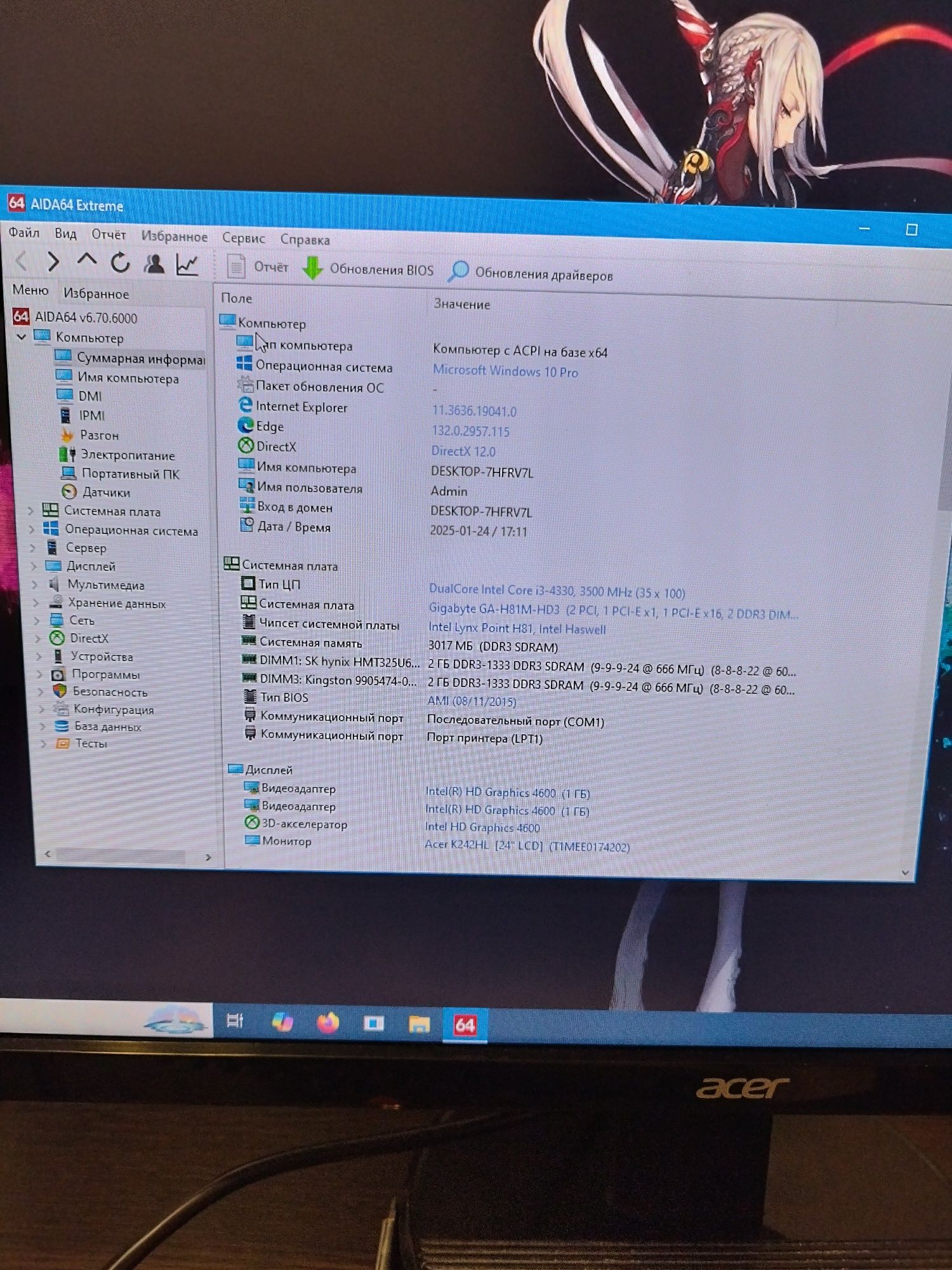952x1270 pixels.
Task: Open the user icon toolbar button
Action: point(154,264)
